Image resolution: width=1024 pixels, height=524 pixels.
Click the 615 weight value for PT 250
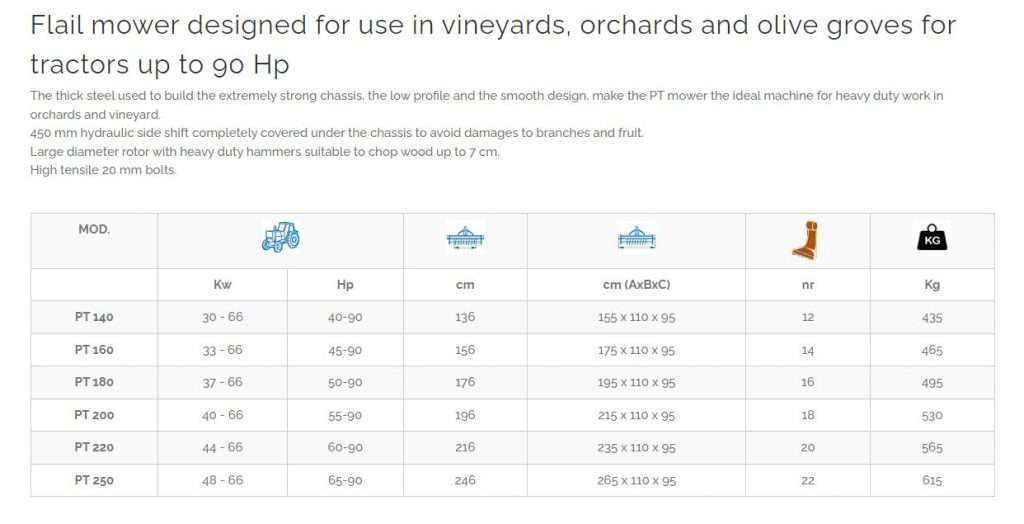[932, 480]
